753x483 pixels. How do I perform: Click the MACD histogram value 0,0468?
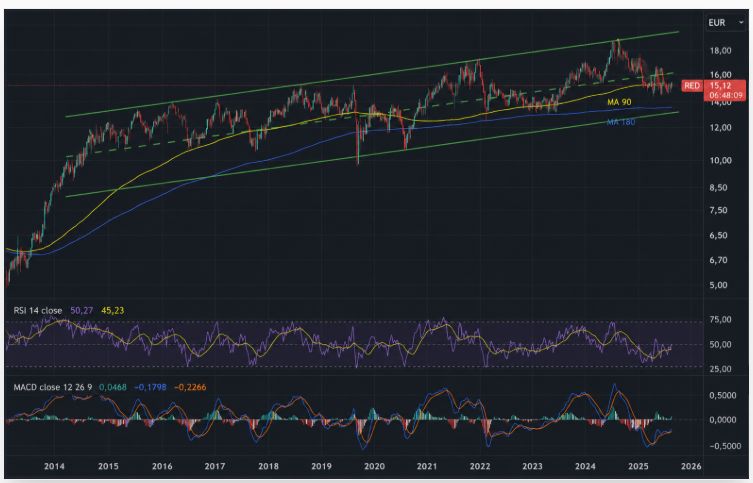coord(113,387)
